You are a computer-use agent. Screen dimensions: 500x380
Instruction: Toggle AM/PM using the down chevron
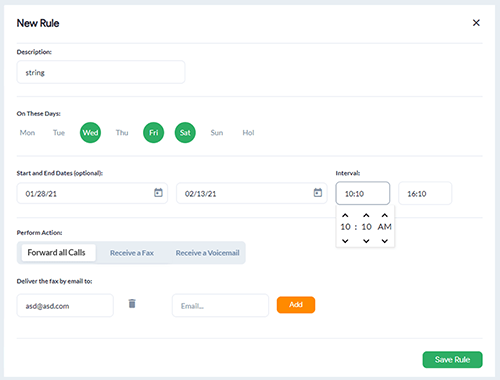[x=385, y=241]
